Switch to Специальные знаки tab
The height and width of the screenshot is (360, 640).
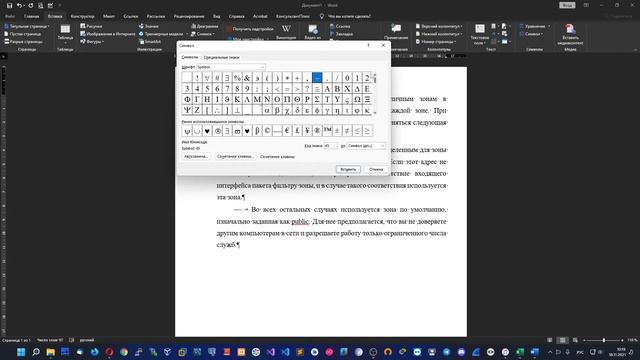pos(221,58)
